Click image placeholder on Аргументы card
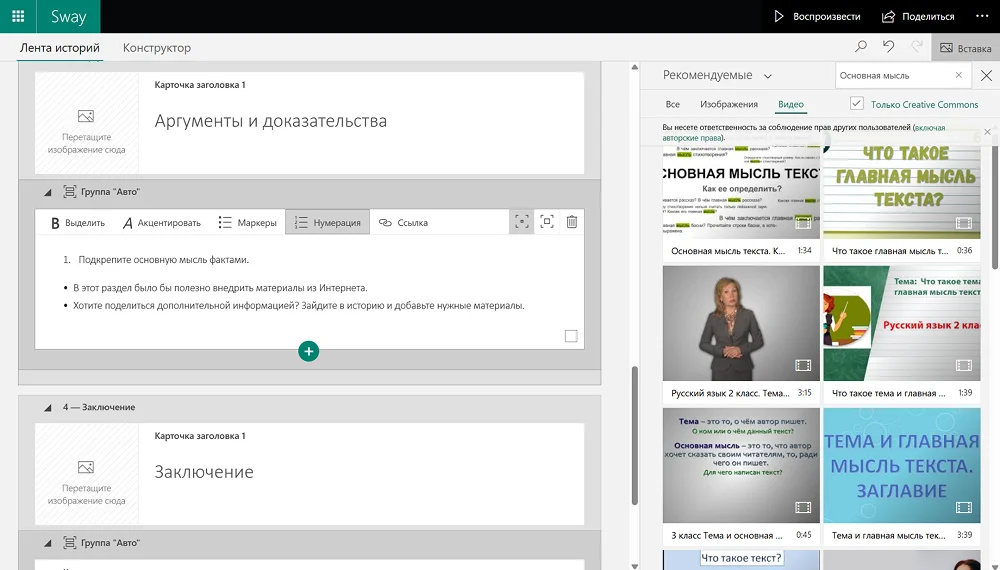Image resolution: width=1000 pixels, height=570 pixels. (x=86, y=123)
